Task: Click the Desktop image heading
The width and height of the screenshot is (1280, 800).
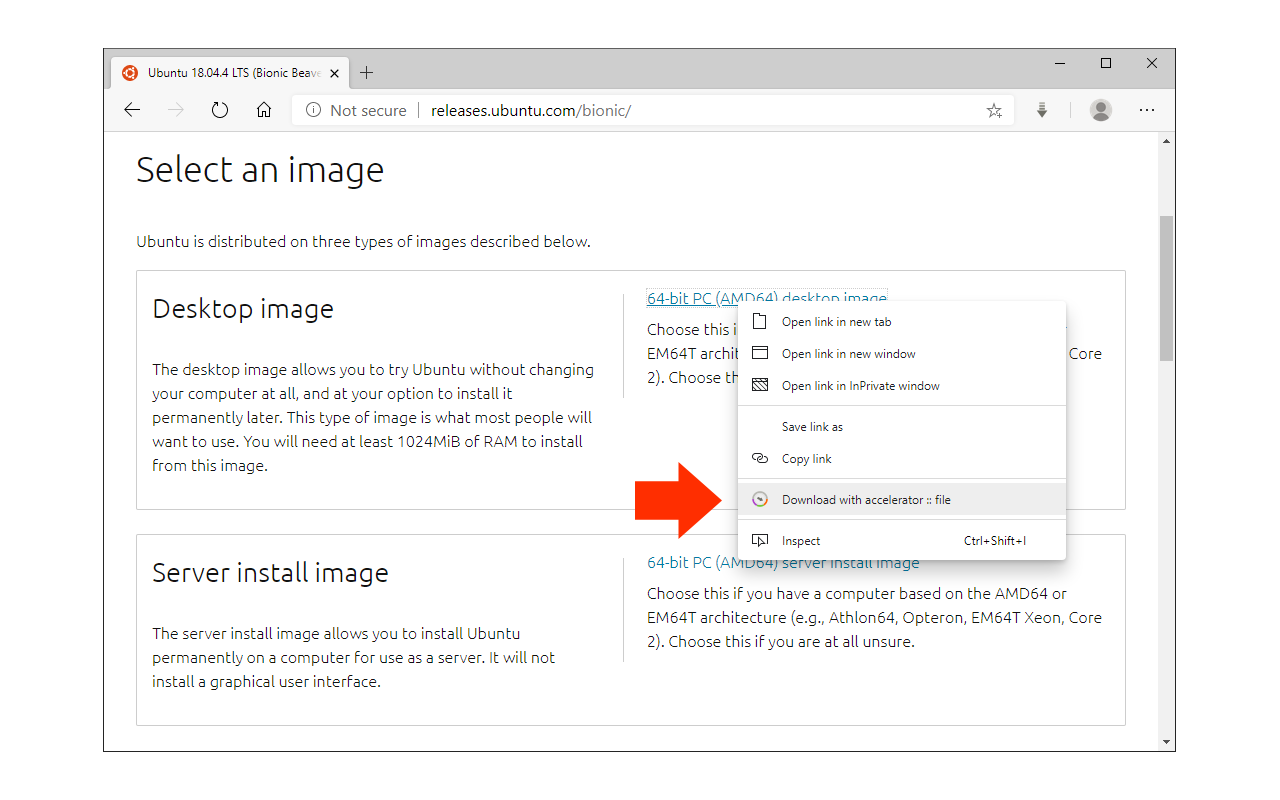Action: [243, 309]
